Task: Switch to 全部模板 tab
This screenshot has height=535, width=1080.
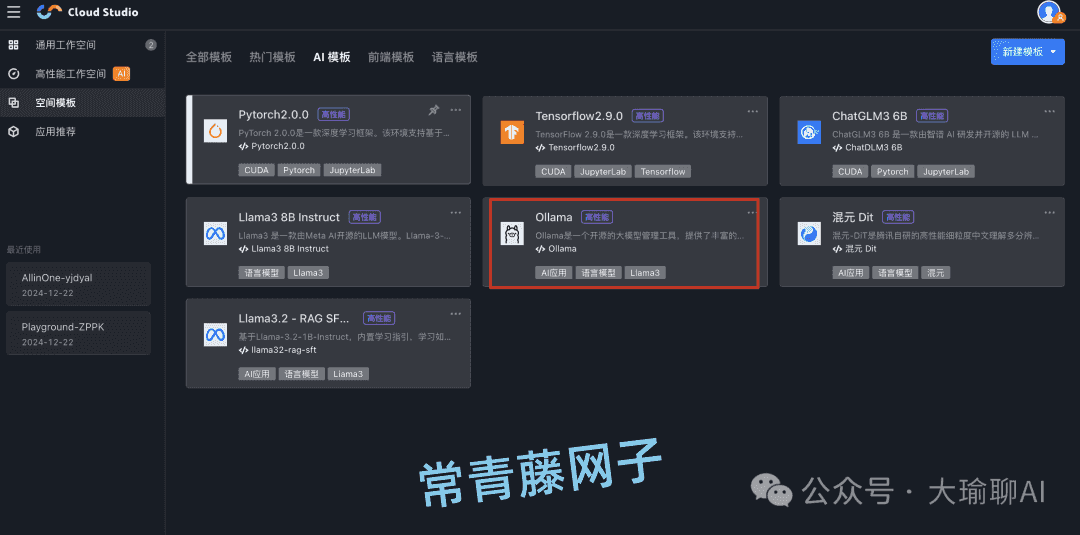Action: (x=209, y=57)
